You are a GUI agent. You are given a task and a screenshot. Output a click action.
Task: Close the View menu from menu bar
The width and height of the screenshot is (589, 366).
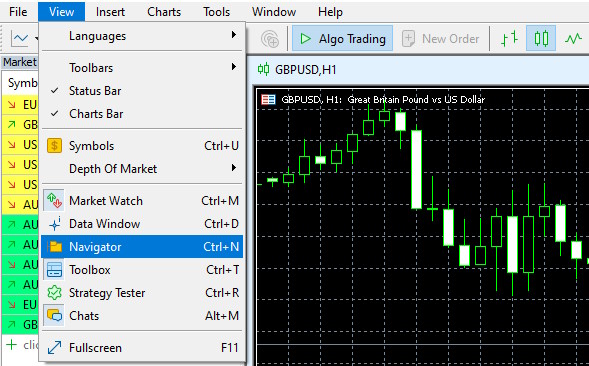pyautogui.click(x=61, y=12)
